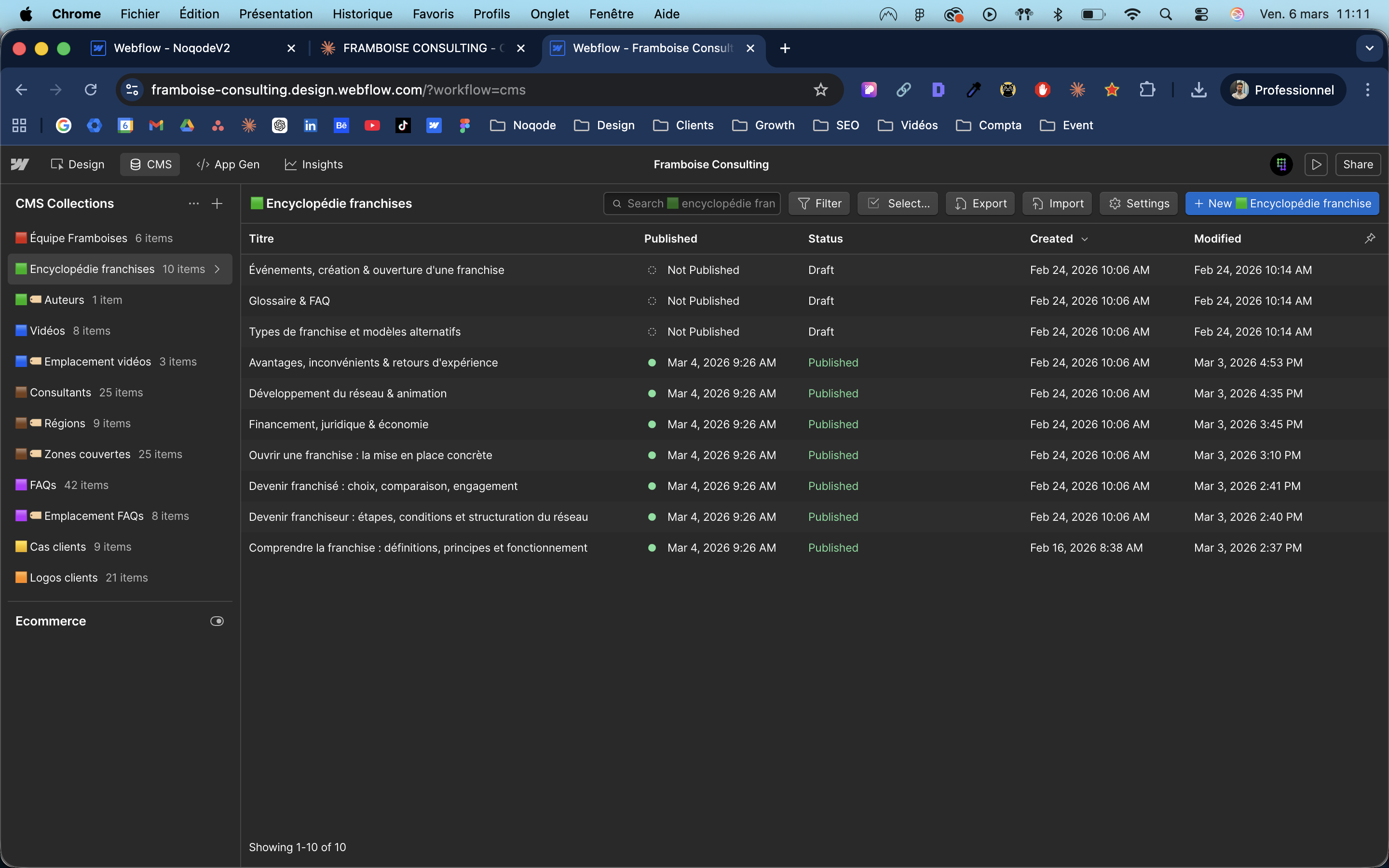Viewport: 1389px width, 868px height.
Task: Add a new CMS Collection
Action: pyautogui.click(x=218, y=203)
